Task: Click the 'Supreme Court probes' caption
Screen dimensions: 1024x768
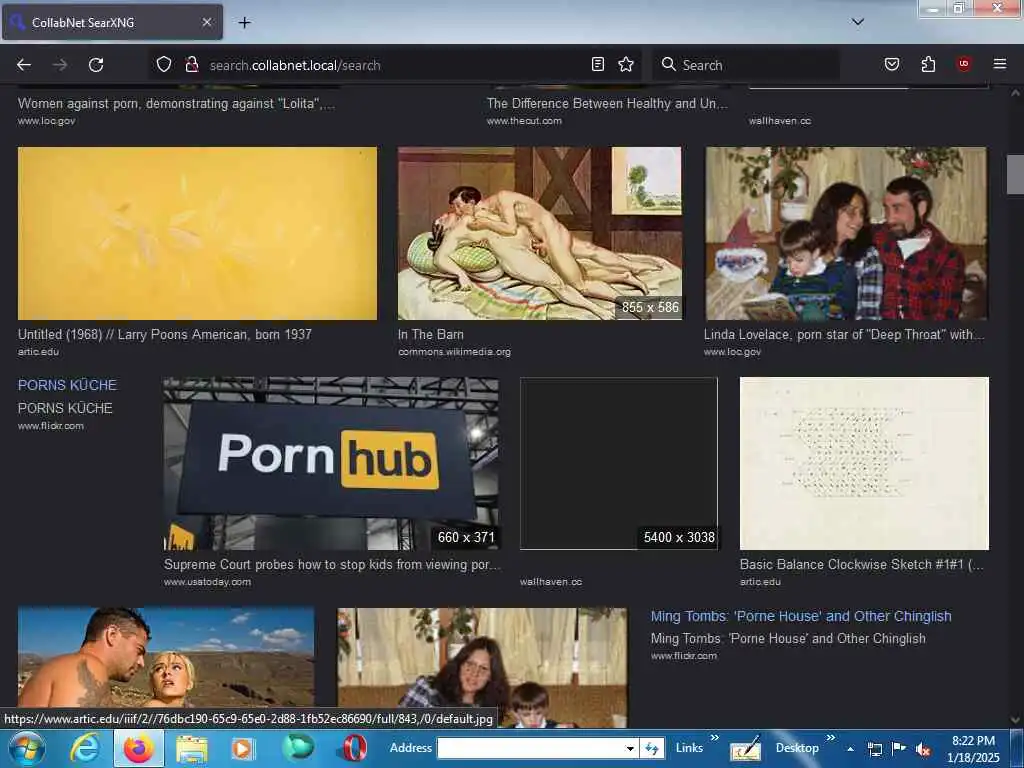Action: click(x=332, y=564)
